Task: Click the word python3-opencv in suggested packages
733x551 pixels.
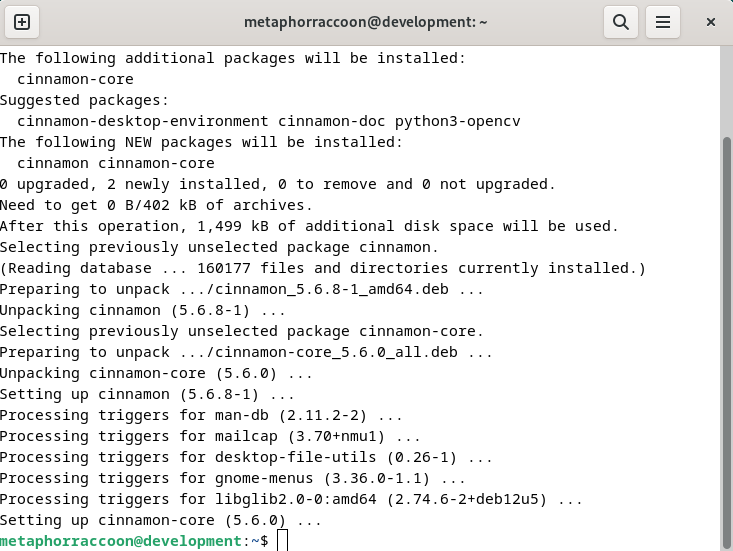Action: (x=457, y=121)
